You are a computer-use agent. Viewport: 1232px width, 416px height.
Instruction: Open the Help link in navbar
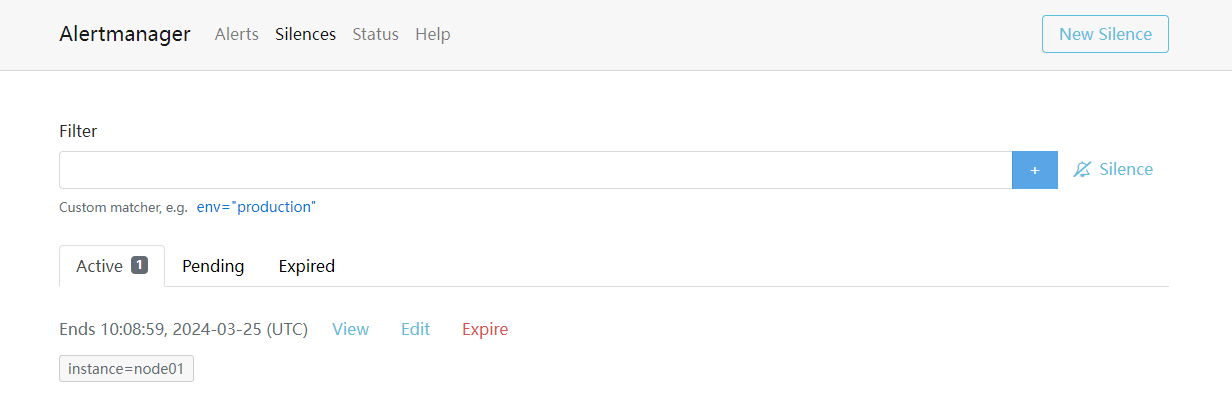click(x=433, y=34)
